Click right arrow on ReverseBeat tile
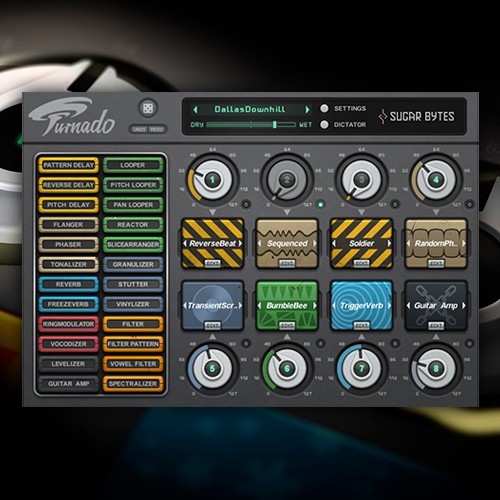The height and width of the screenshot is (500, 500). coord(240,243)
